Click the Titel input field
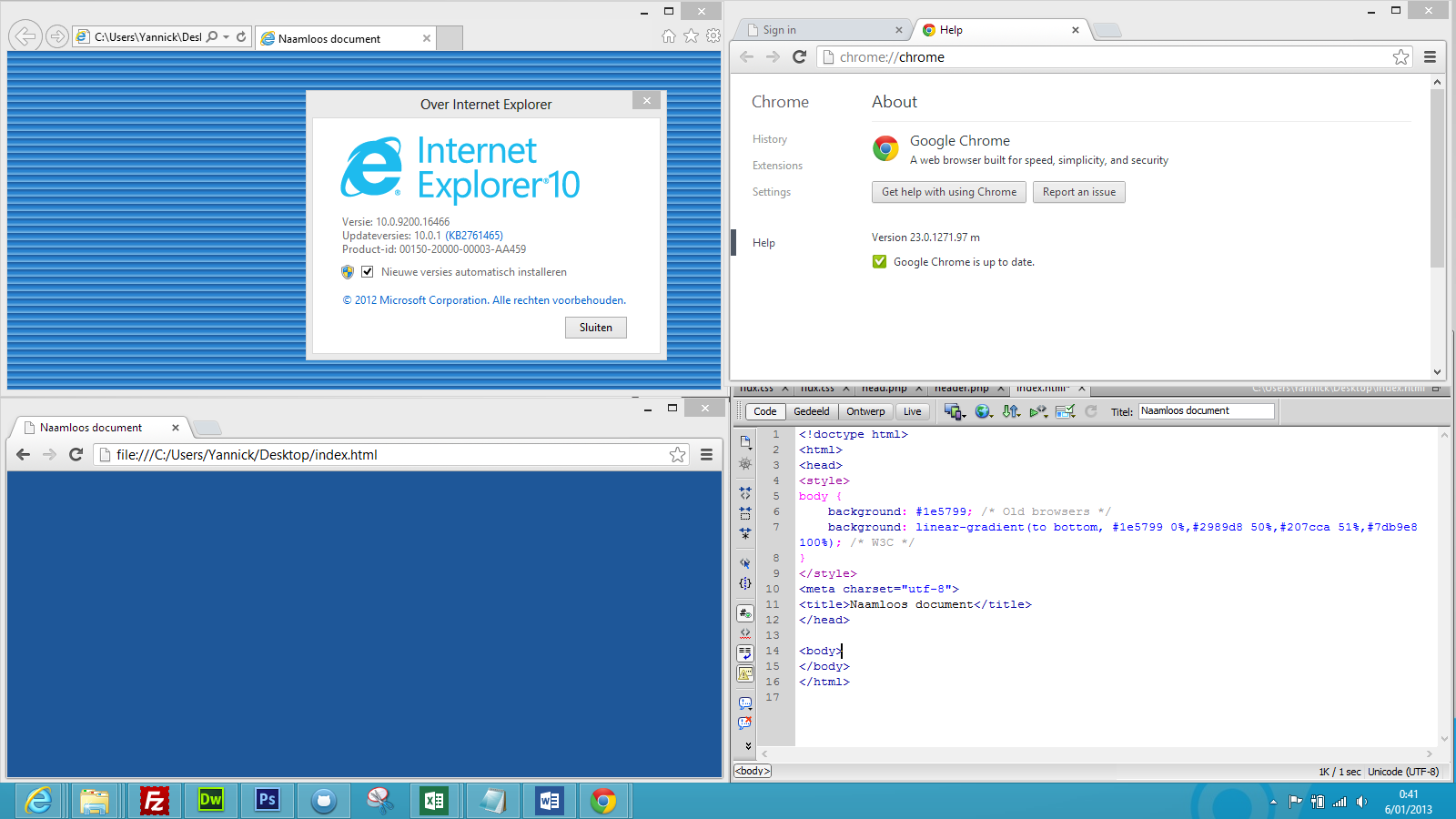The image size is (1456, 819). 1207,411
